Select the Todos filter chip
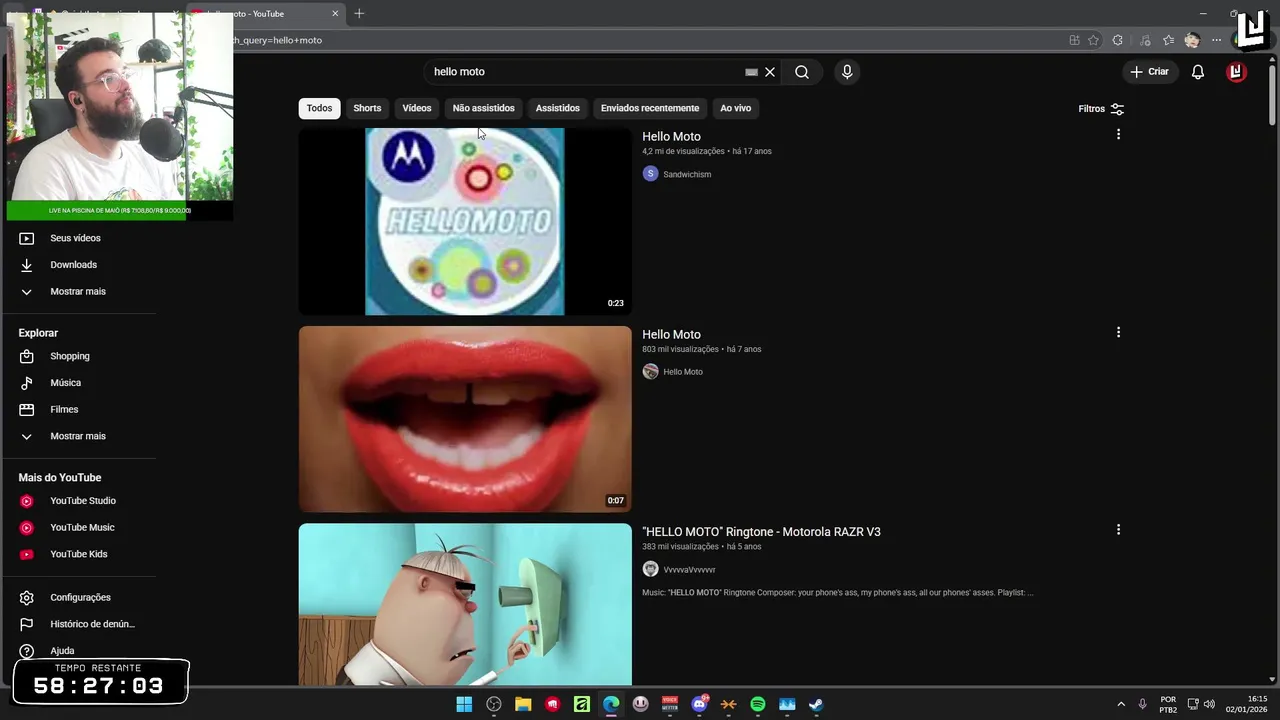 coord(319,108)
